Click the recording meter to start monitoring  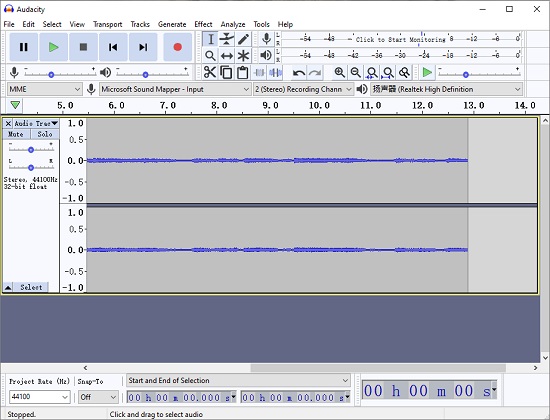pos(401,39)
